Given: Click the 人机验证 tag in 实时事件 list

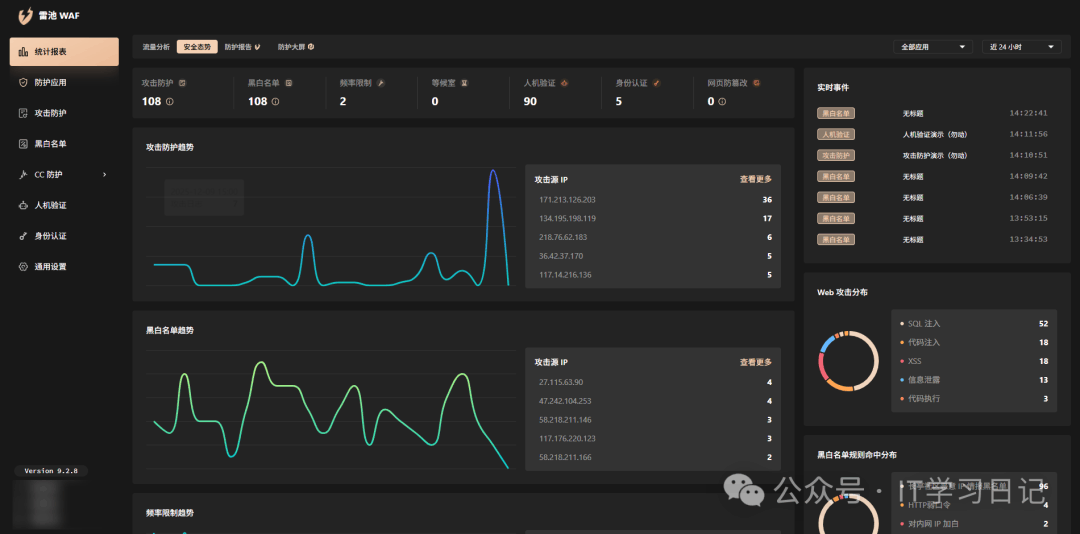Looking at the screenshot, I should click(x=836, y=134).
